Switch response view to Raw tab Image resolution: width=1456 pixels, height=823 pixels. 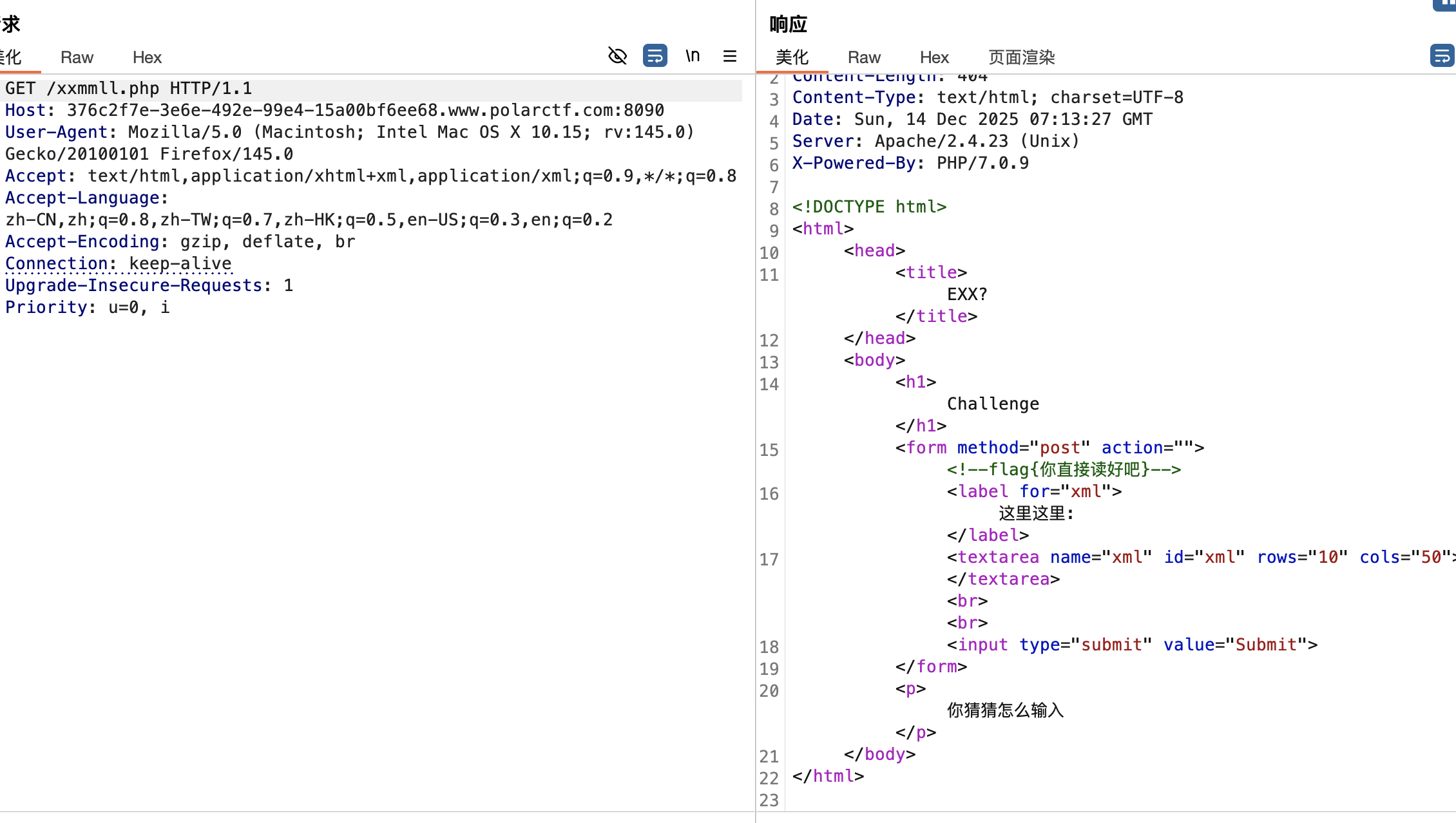click(x=864, y=57)
